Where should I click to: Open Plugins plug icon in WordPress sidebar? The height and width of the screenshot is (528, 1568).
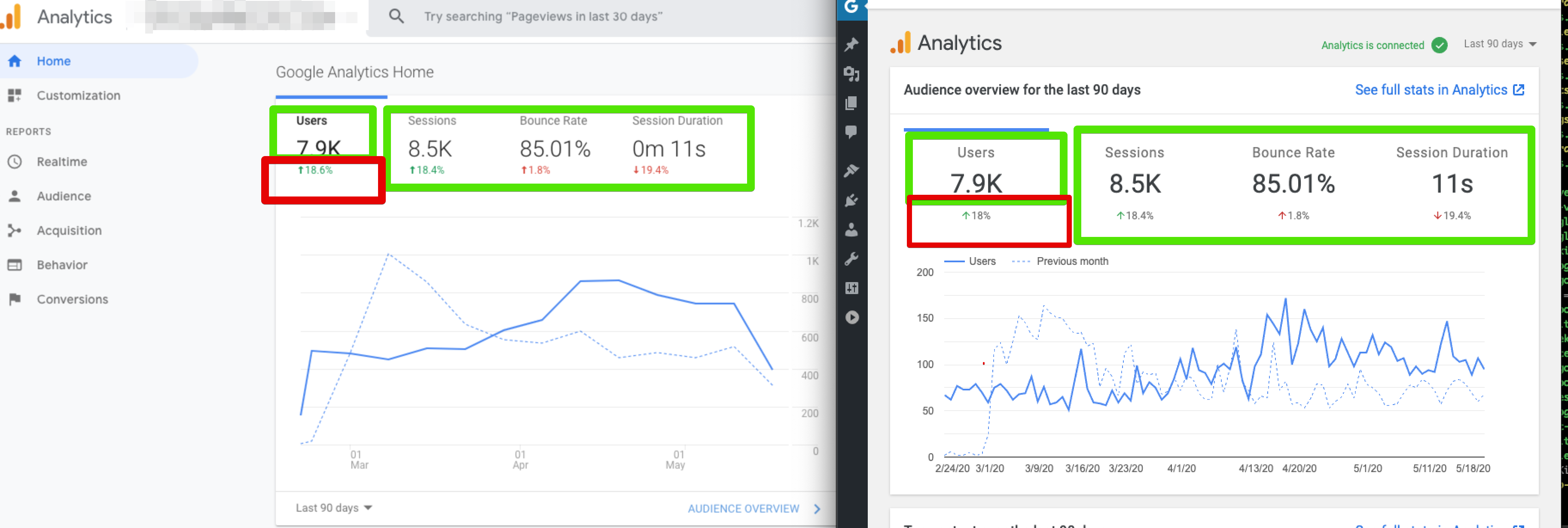[x=851, y=200]
